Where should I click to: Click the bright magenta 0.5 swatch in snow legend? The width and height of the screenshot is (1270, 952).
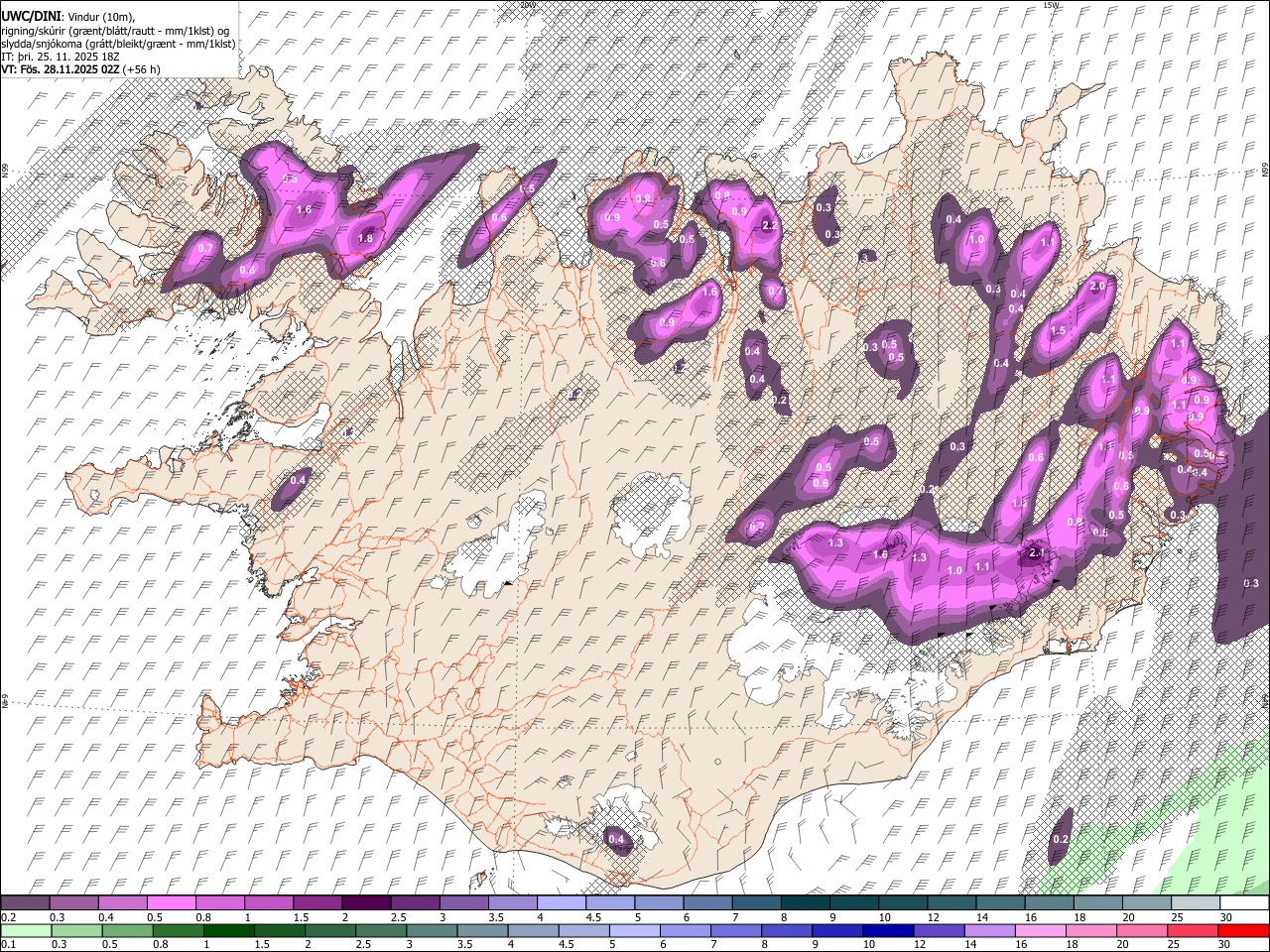point(172,903)
